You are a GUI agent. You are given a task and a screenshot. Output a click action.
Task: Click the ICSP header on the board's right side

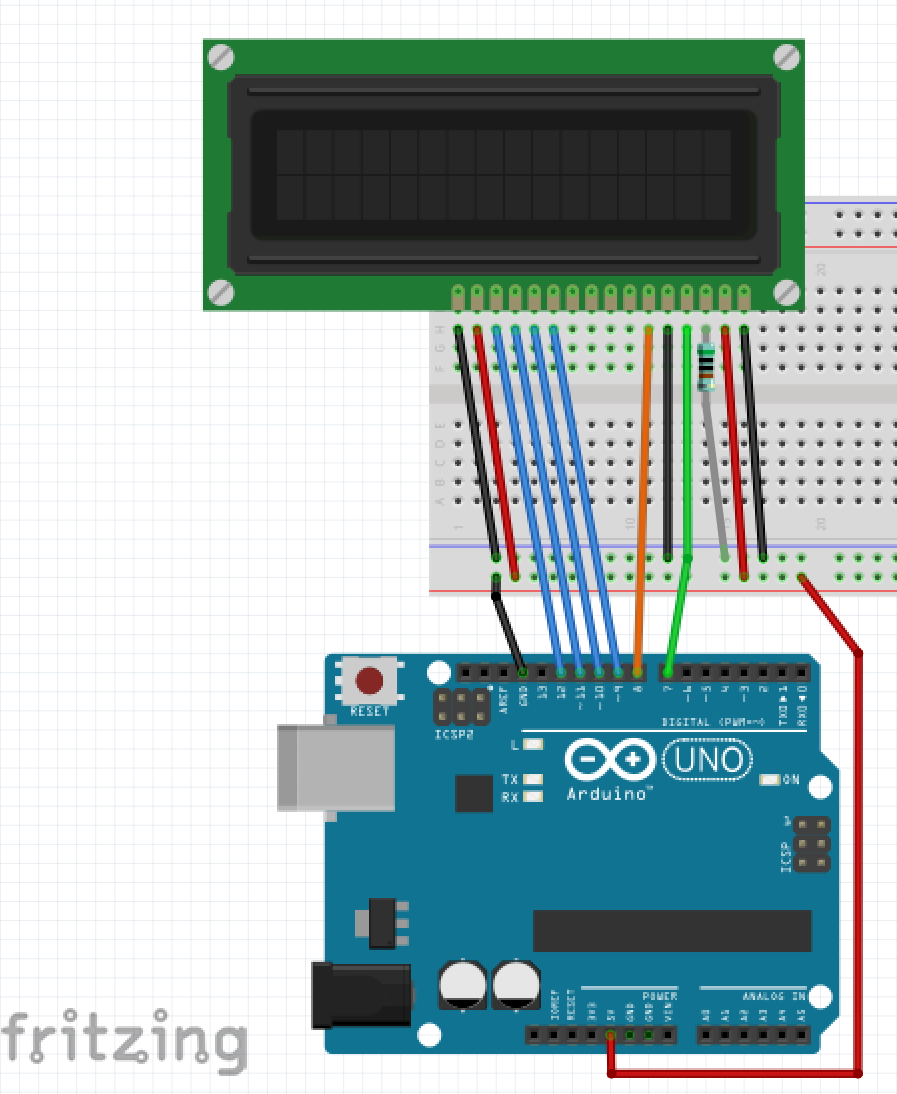(x=810, y=845)
